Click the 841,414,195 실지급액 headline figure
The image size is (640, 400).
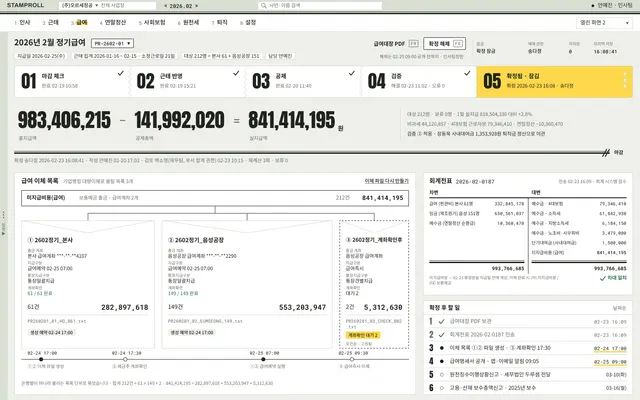[x=292, y=120]
